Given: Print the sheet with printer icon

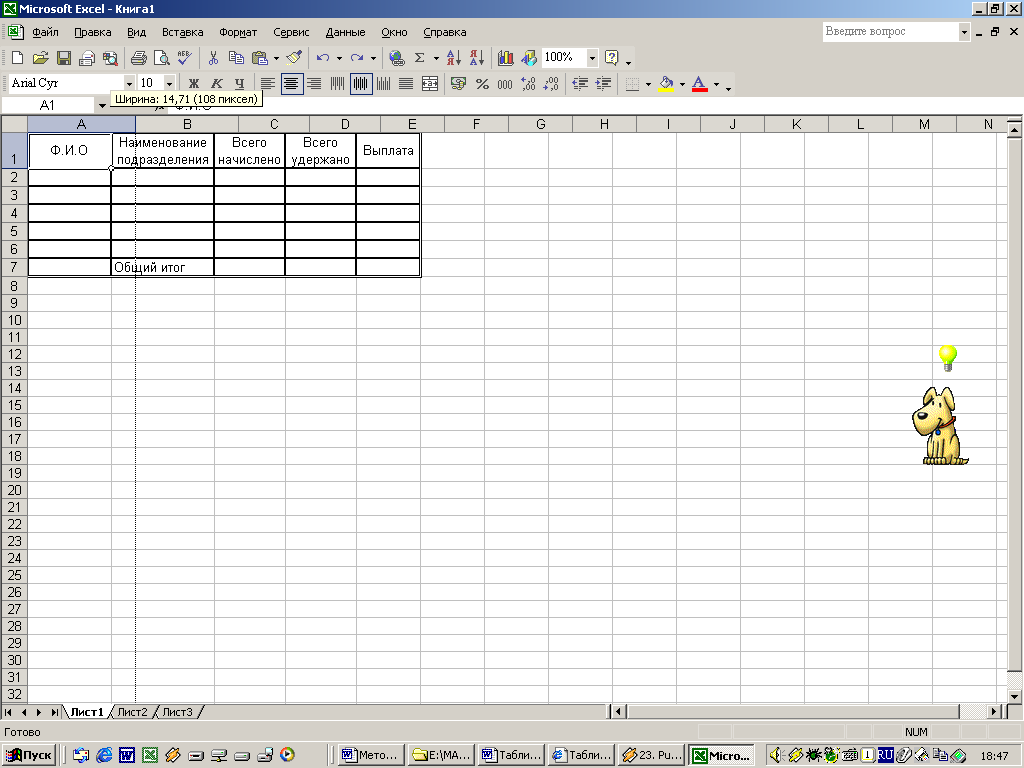Looking at the screenshot, I should pyautogui.click(x=138, y=58).
